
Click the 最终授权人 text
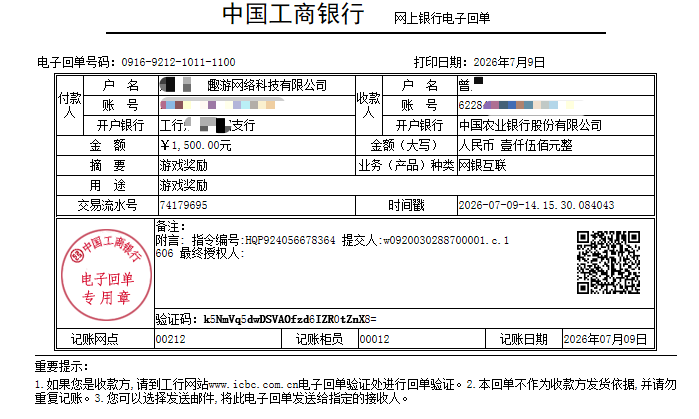click(x=212, y=254)
